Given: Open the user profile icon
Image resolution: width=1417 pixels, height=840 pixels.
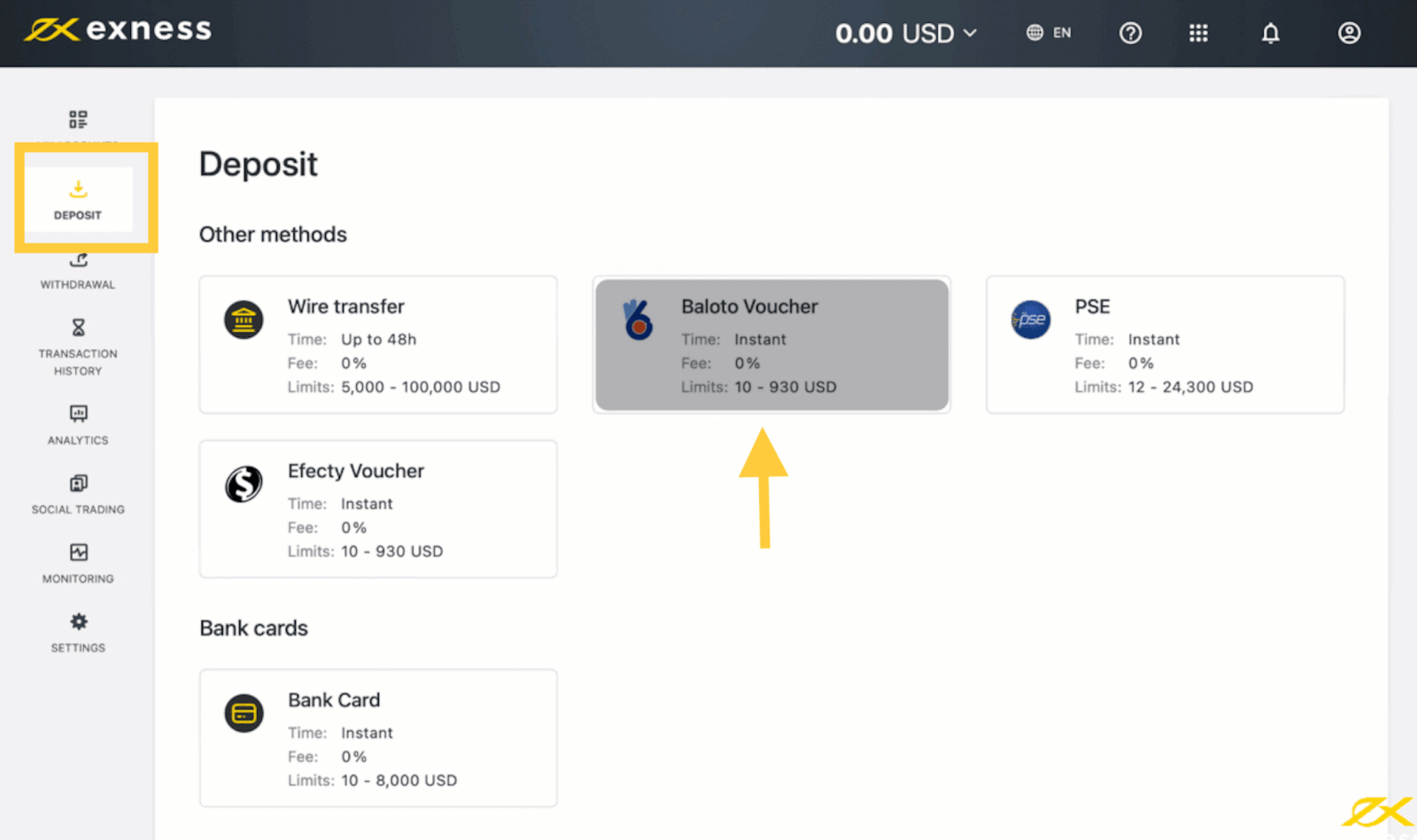Looking at the screenshot, I should point(1349,33).
